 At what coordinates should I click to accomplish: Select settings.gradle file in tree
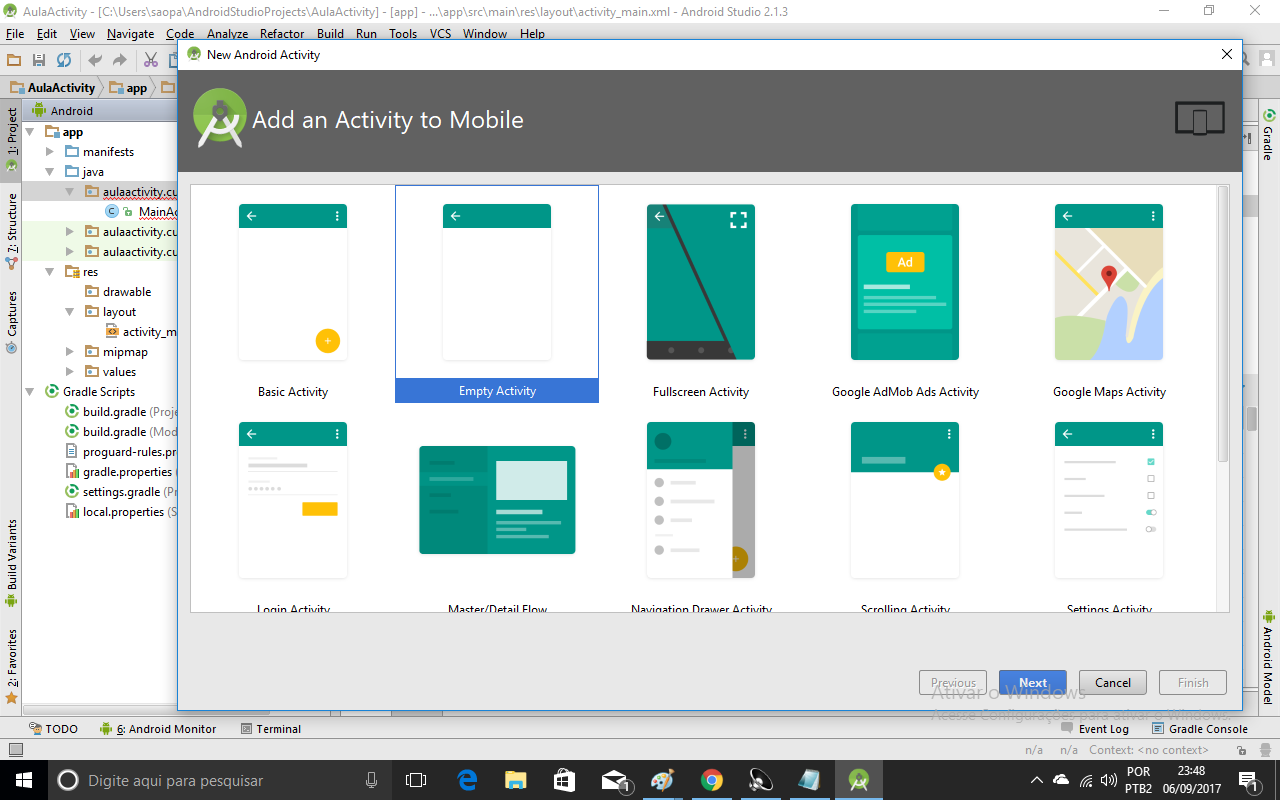click(x=121, y=492)
